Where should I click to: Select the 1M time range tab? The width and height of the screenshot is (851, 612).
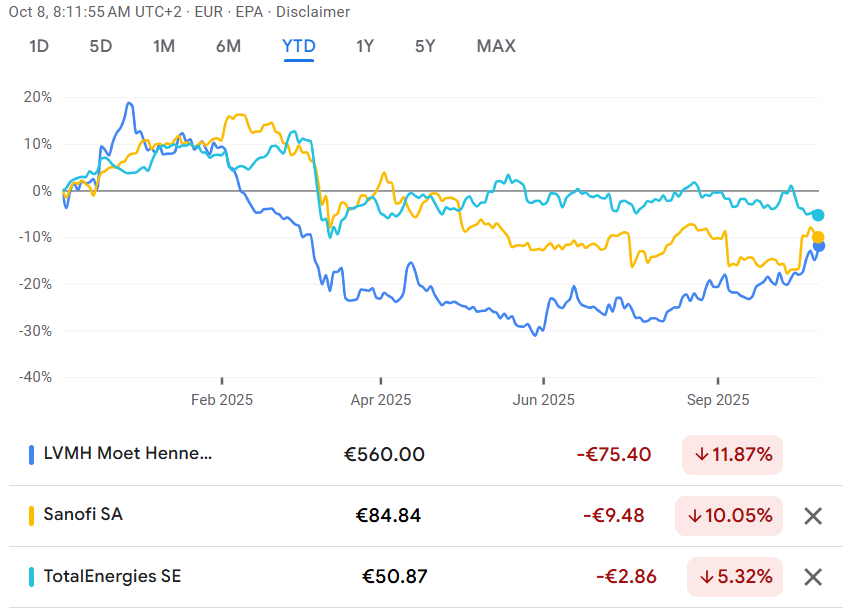pos(164,46)
